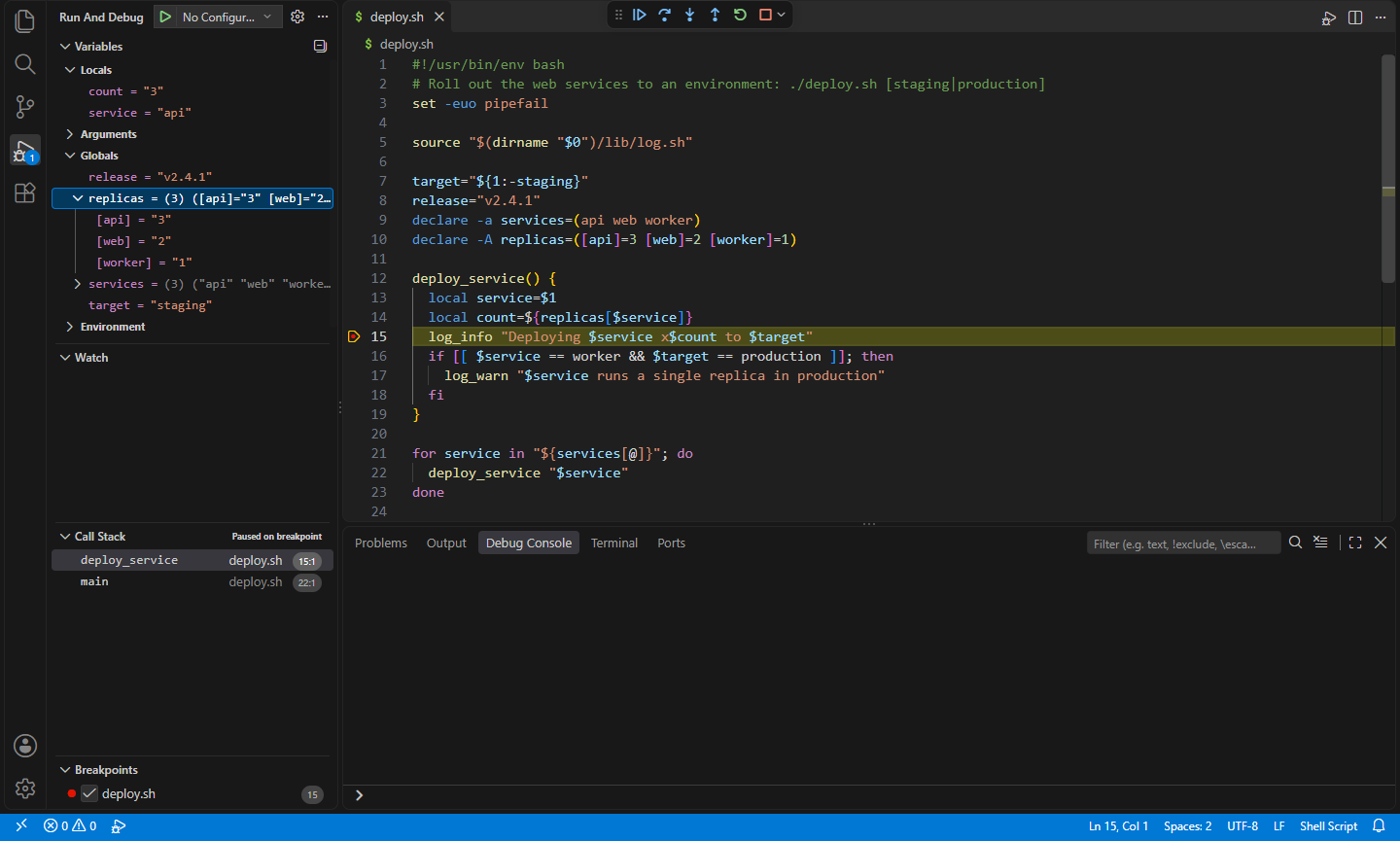Image resolution: width=1400 pixels, height=841 pixels.
Task: Restart the debug session
Action: pyautogui.click(x=741, y=15)
